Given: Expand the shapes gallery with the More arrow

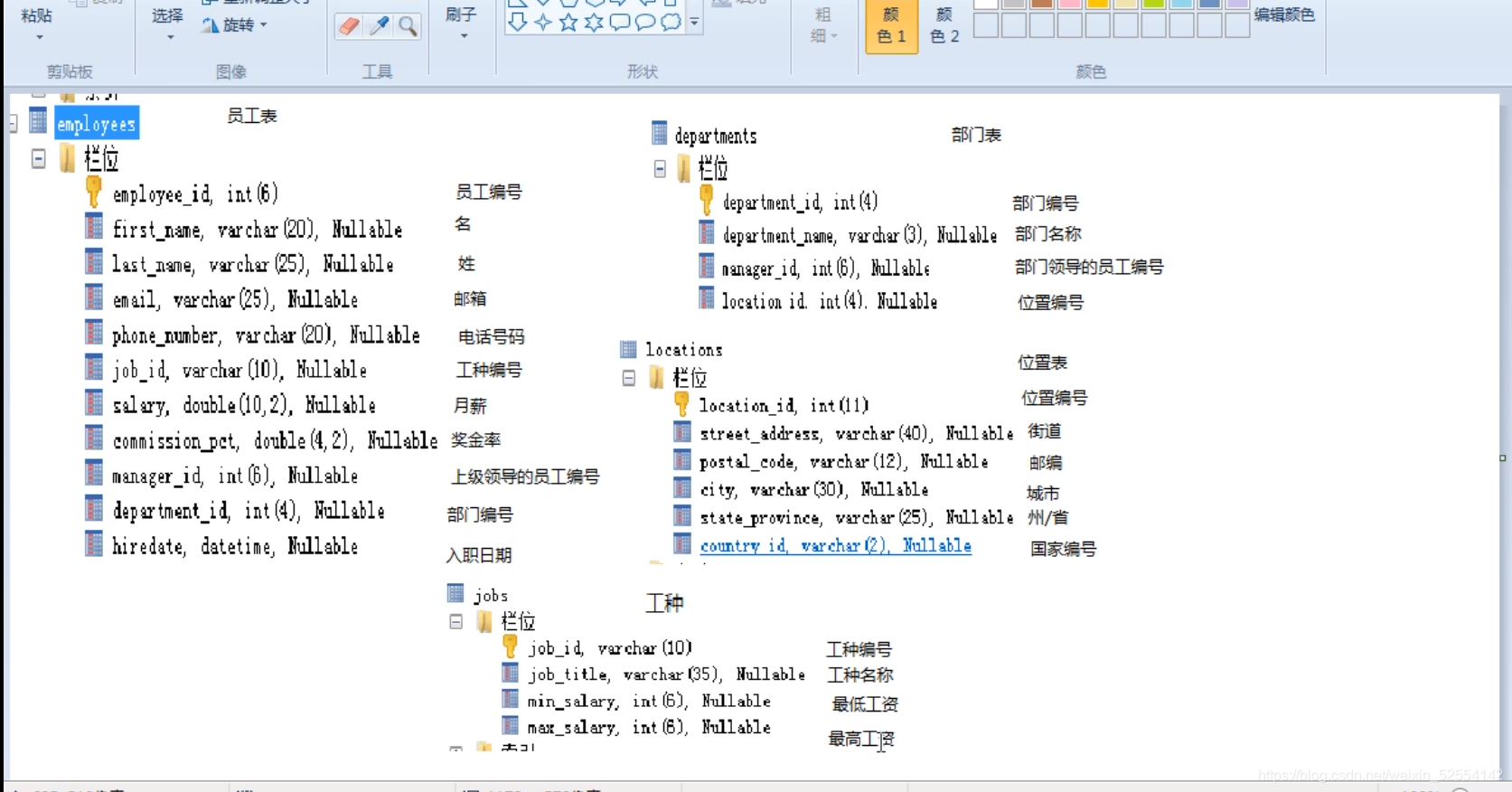Looking at the screenshot, I should pos(694,22).
